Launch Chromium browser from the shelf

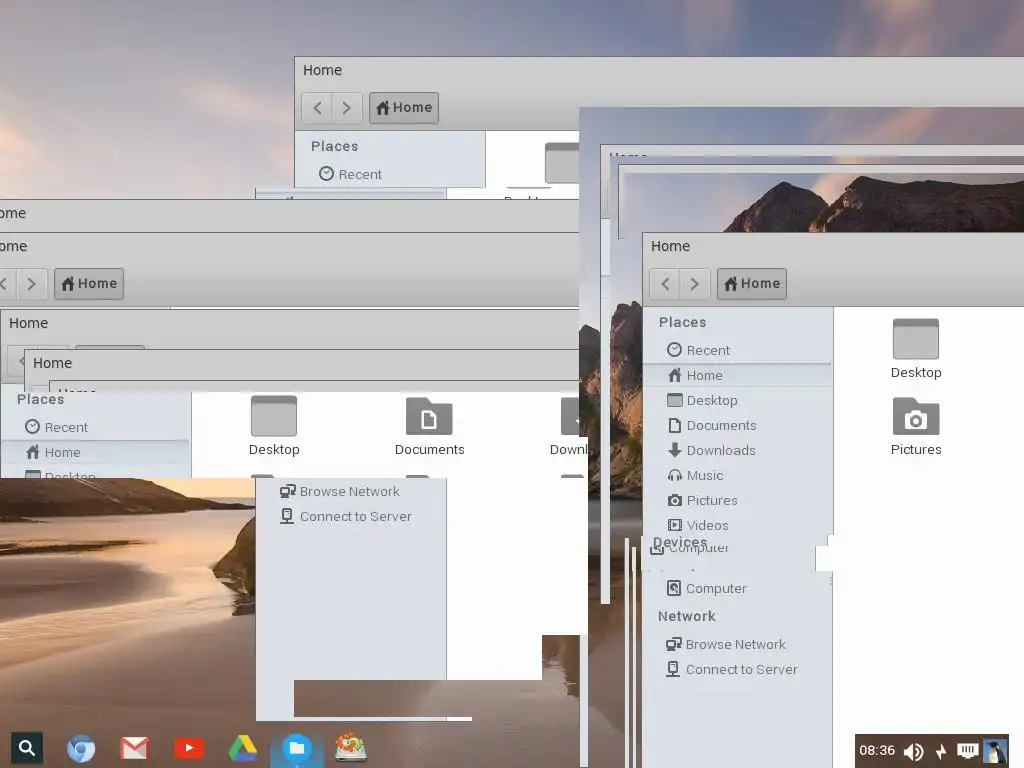(x=81, y=748)
